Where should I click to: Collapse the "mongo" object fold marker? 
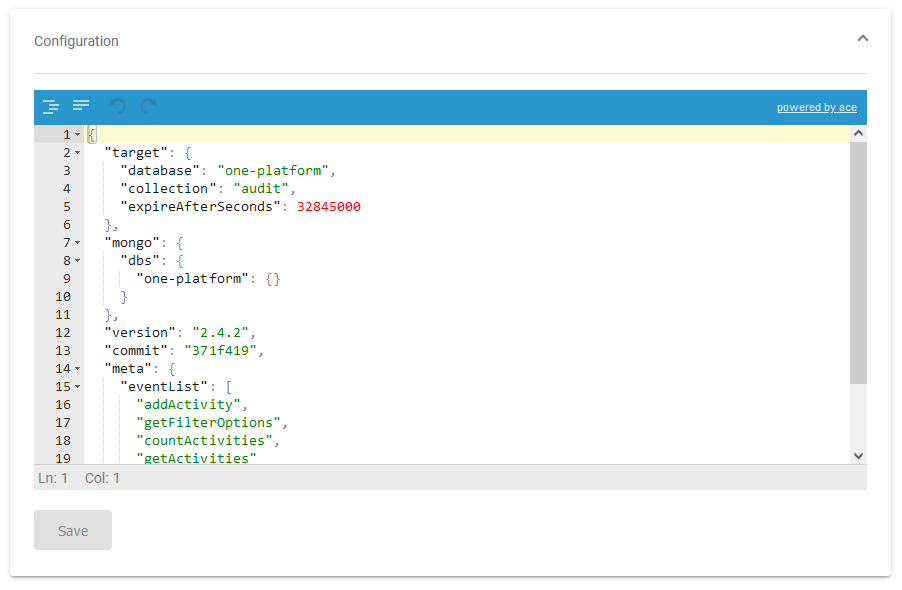click(x=76, y=242)
